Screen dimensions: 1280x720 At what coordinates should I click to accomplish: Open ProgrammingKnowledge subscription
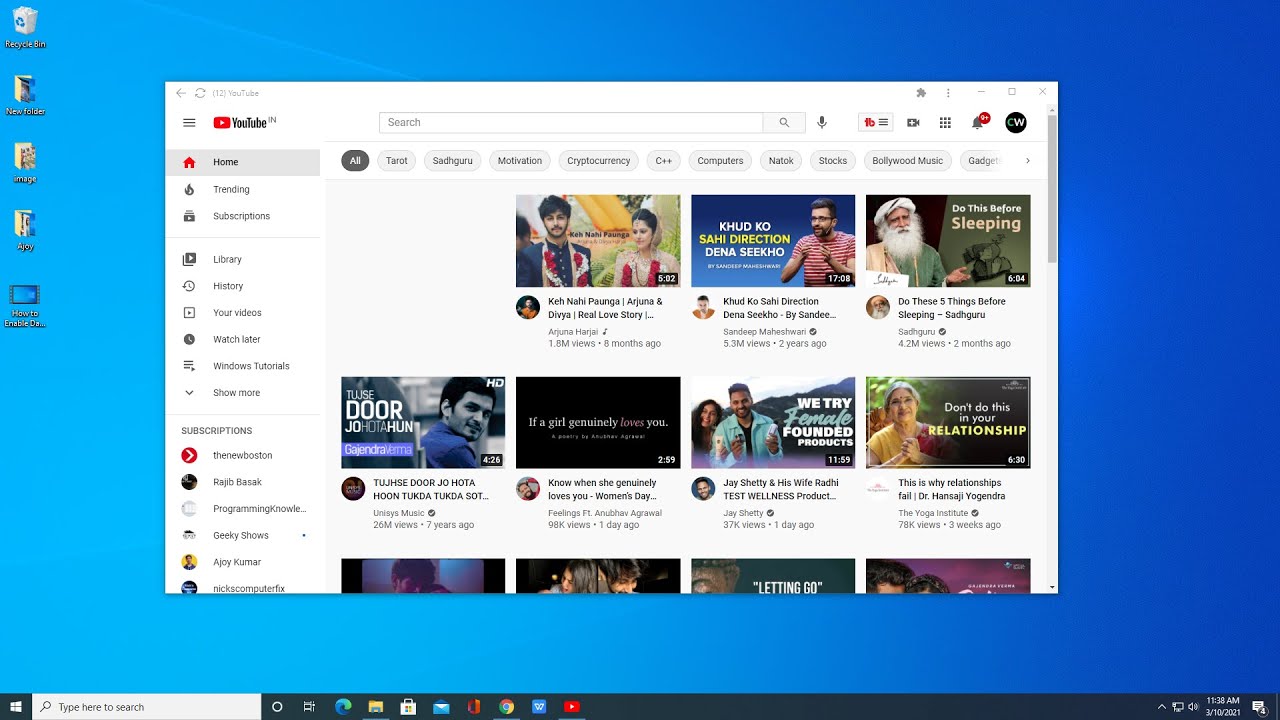243,509
